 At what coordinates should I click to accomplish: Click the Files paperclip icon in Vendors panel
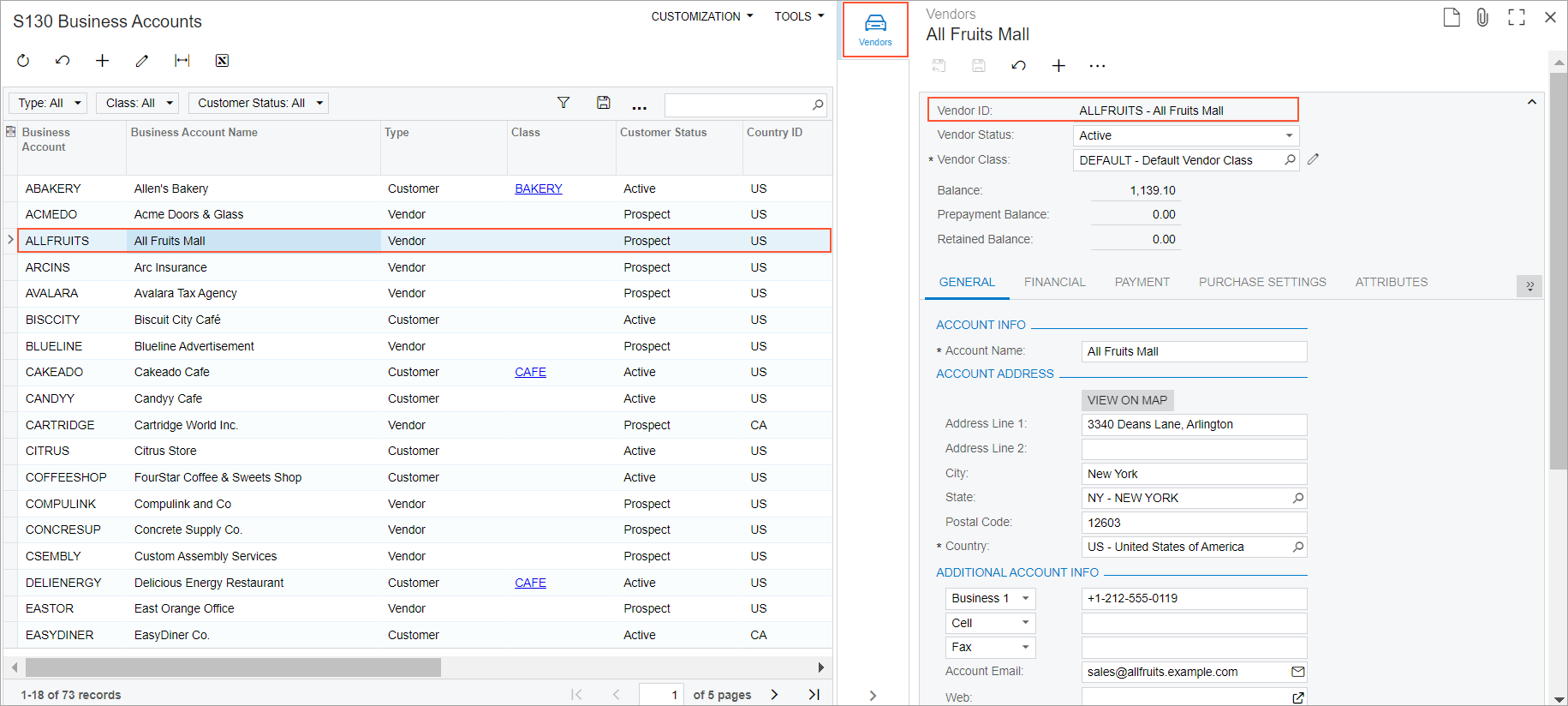(x=1482, y=17)
